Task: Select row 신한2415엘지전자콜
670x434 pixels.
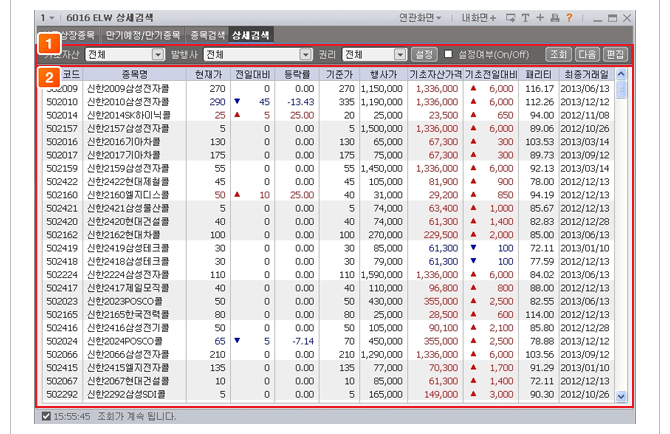Action: pos(328,367)
